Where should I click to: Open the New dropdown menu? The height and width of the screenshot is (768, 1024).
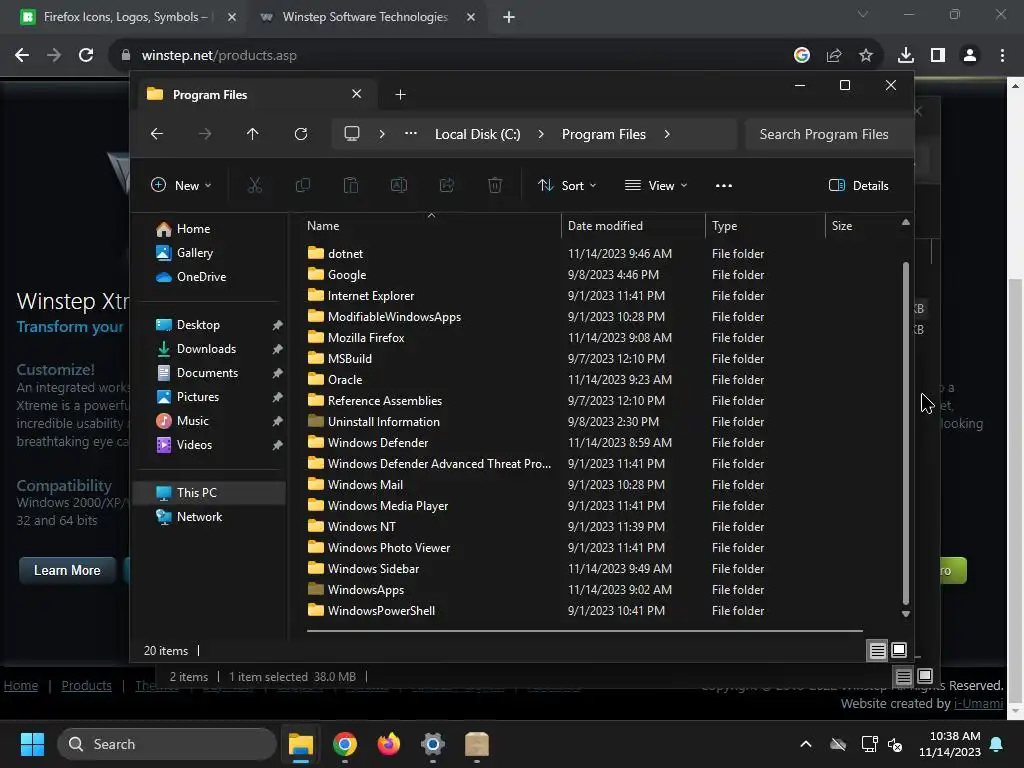click(181, 185)
